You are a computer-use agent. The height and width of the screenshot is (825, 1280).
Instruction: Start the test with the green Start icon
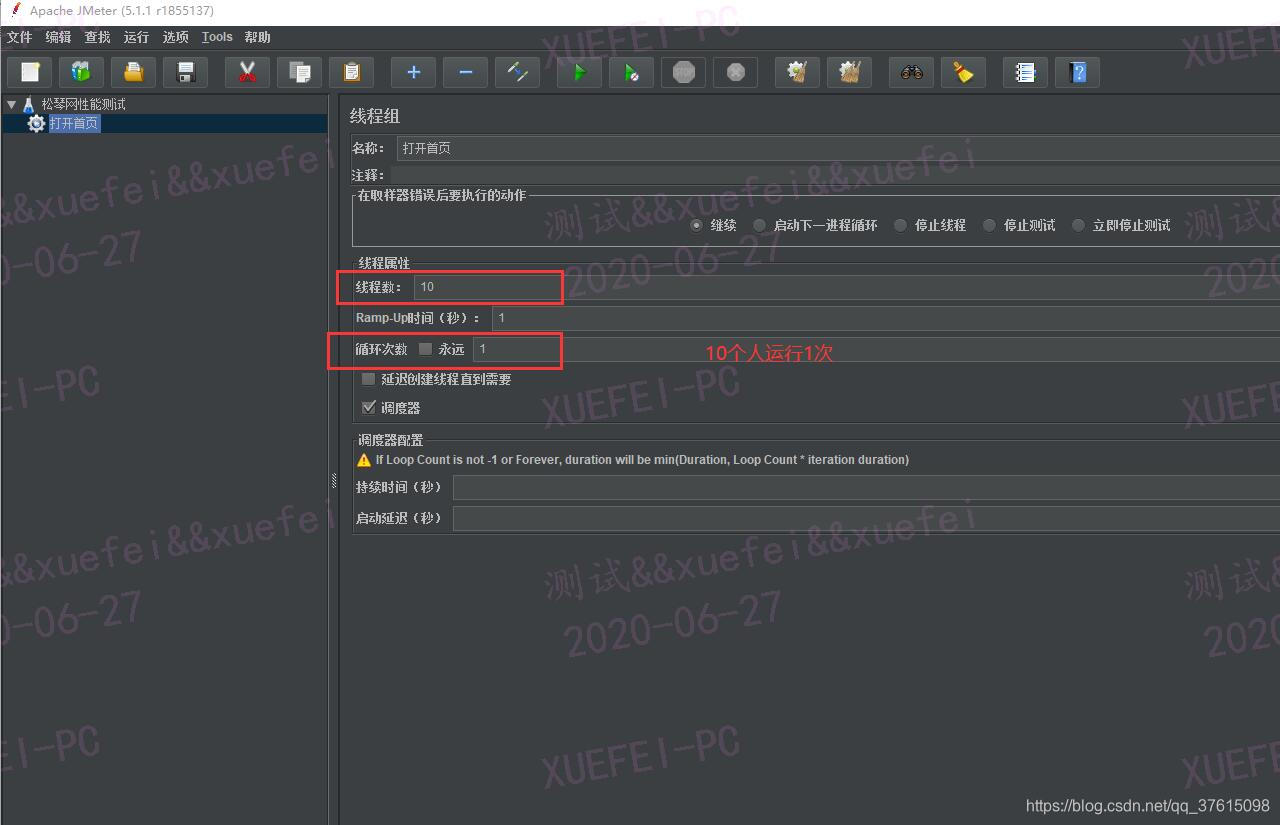click(579, 72)
